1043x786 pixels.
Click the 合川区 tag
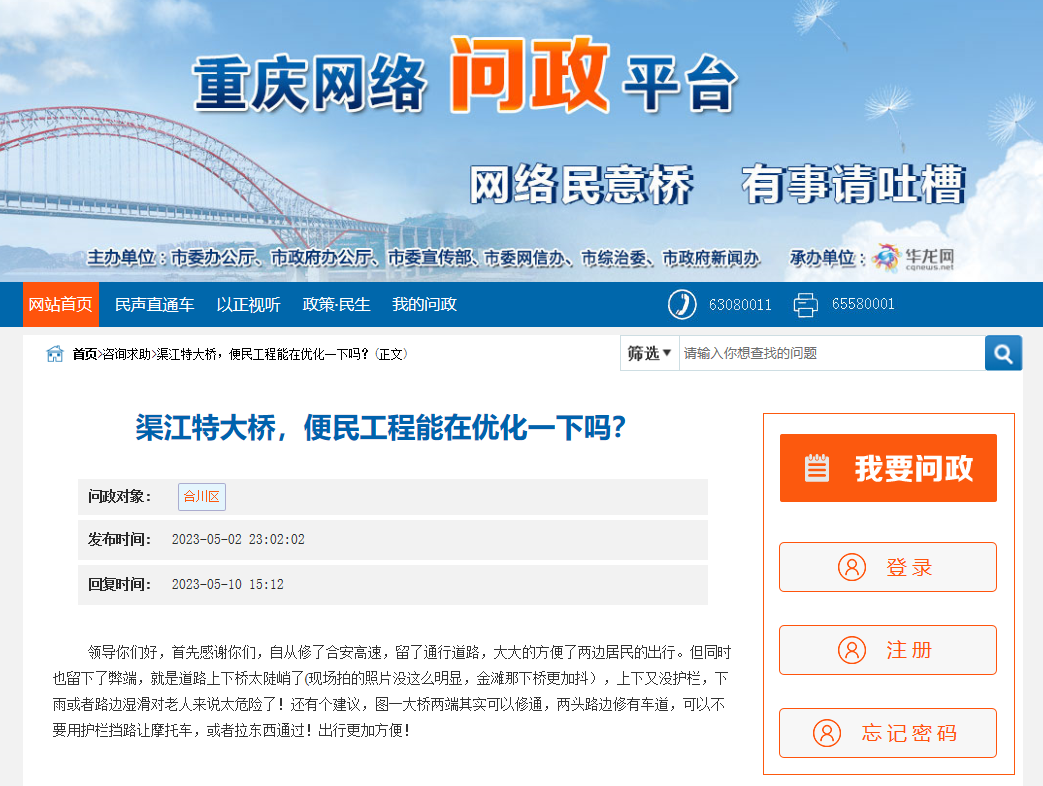pyautogui.click(x=202, y=497)
